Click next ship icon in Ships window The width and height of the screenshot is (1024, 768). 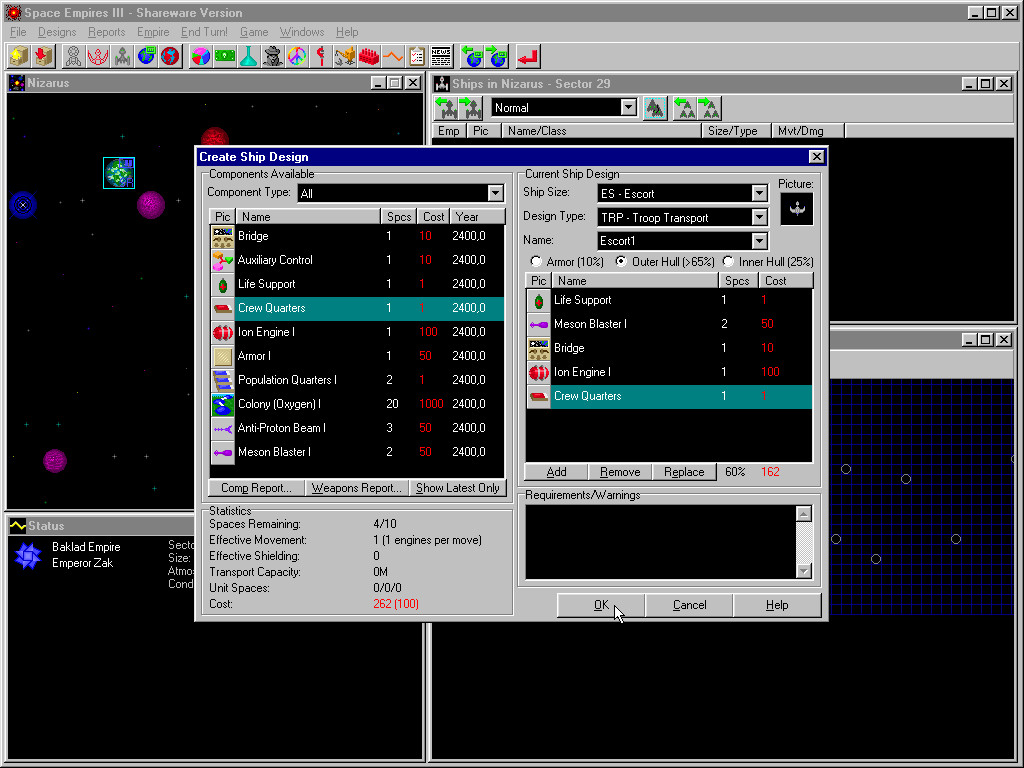coord(470,108)
